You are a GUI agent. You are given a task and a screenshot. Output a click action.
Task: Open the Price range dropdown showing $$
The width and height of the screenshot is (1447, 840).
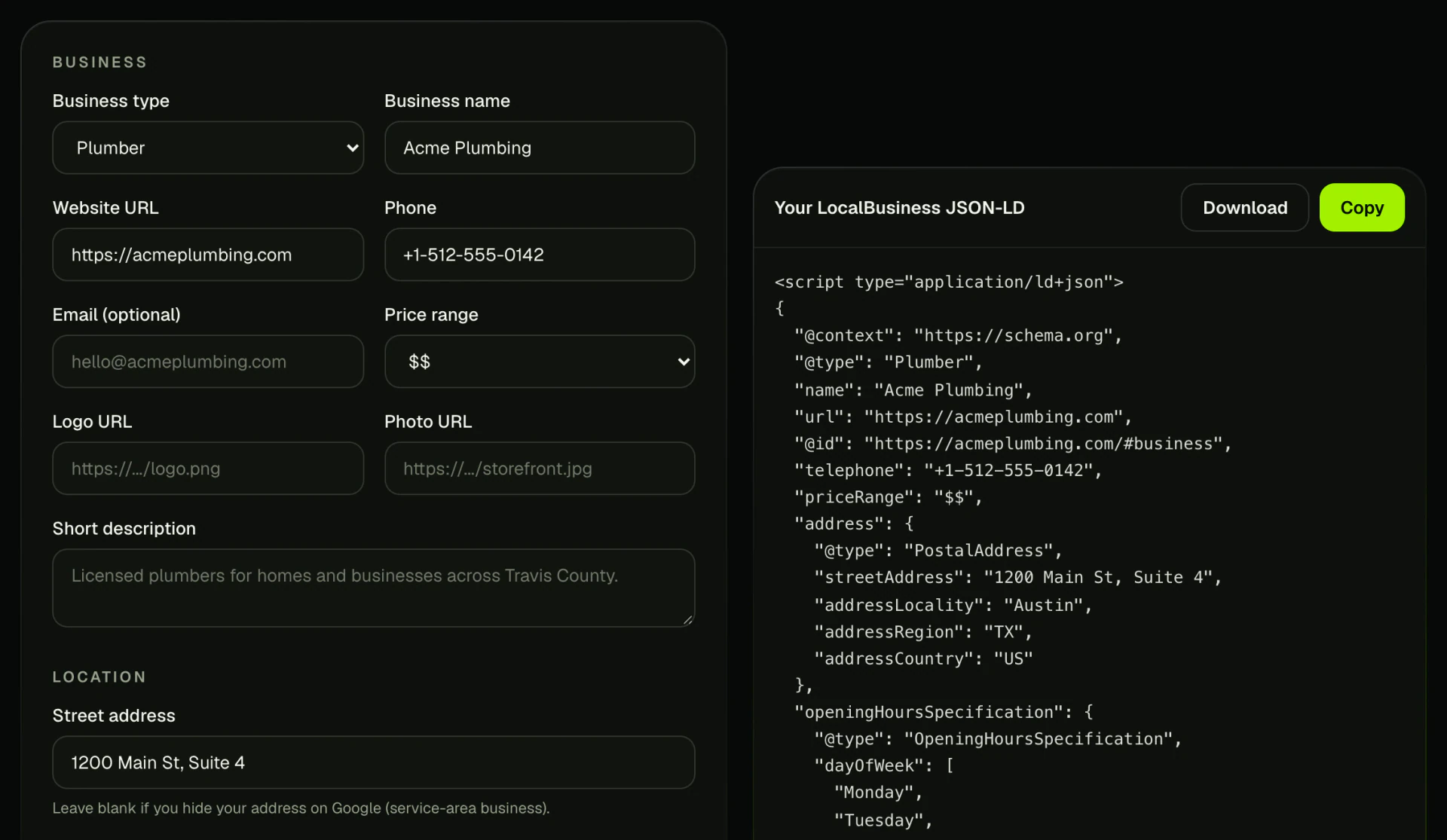pos(540,362)
